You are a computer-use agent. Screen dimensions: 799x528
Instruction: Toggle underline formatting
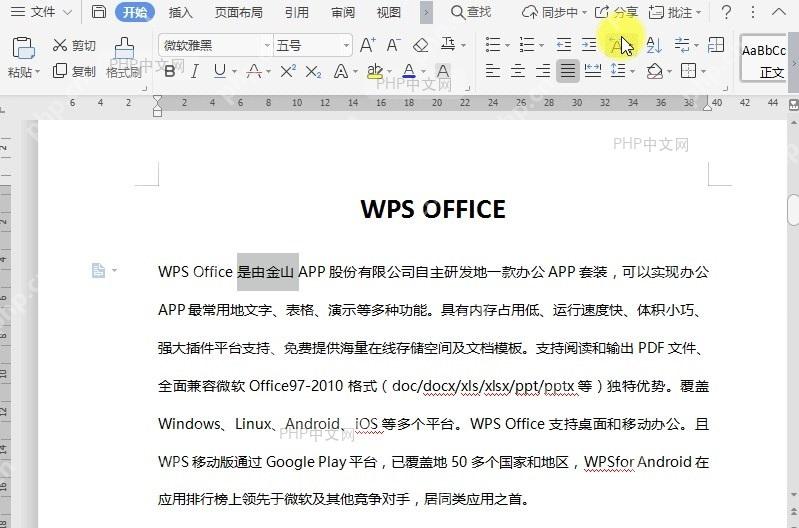(220, 71)
